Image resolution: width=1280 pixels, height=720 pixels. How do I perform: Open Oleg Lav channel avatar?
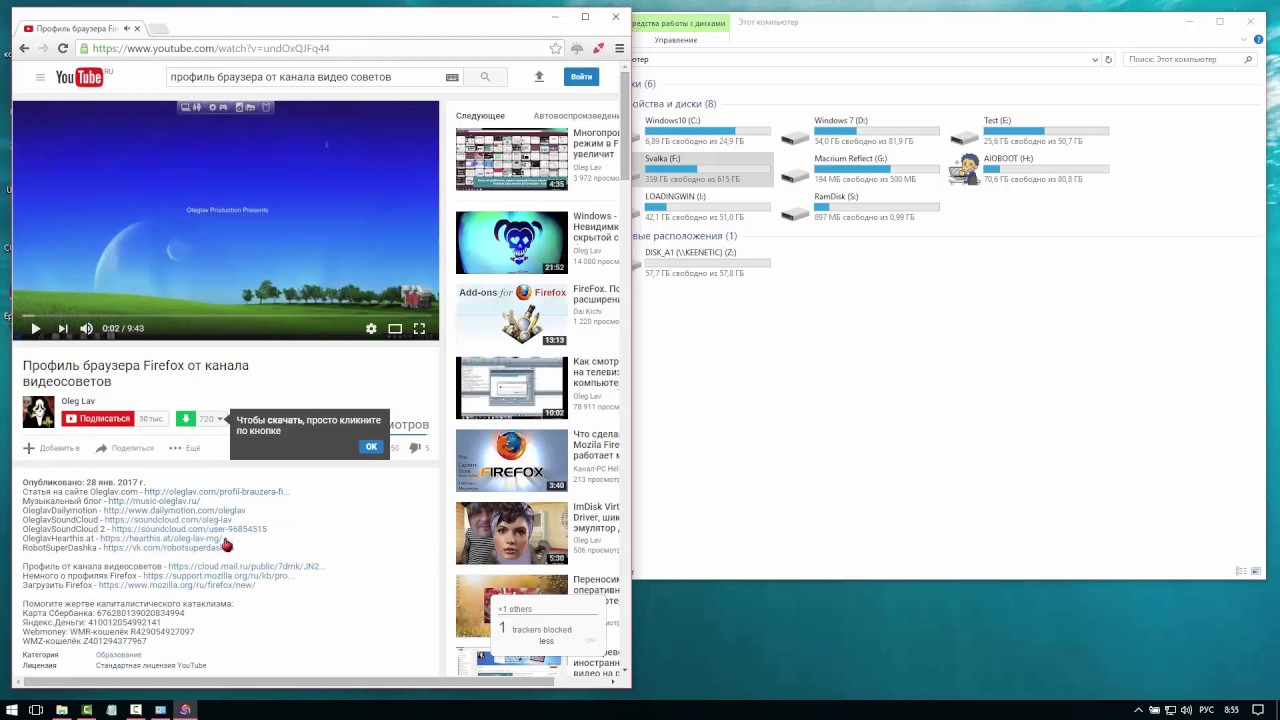pos(39,412)
